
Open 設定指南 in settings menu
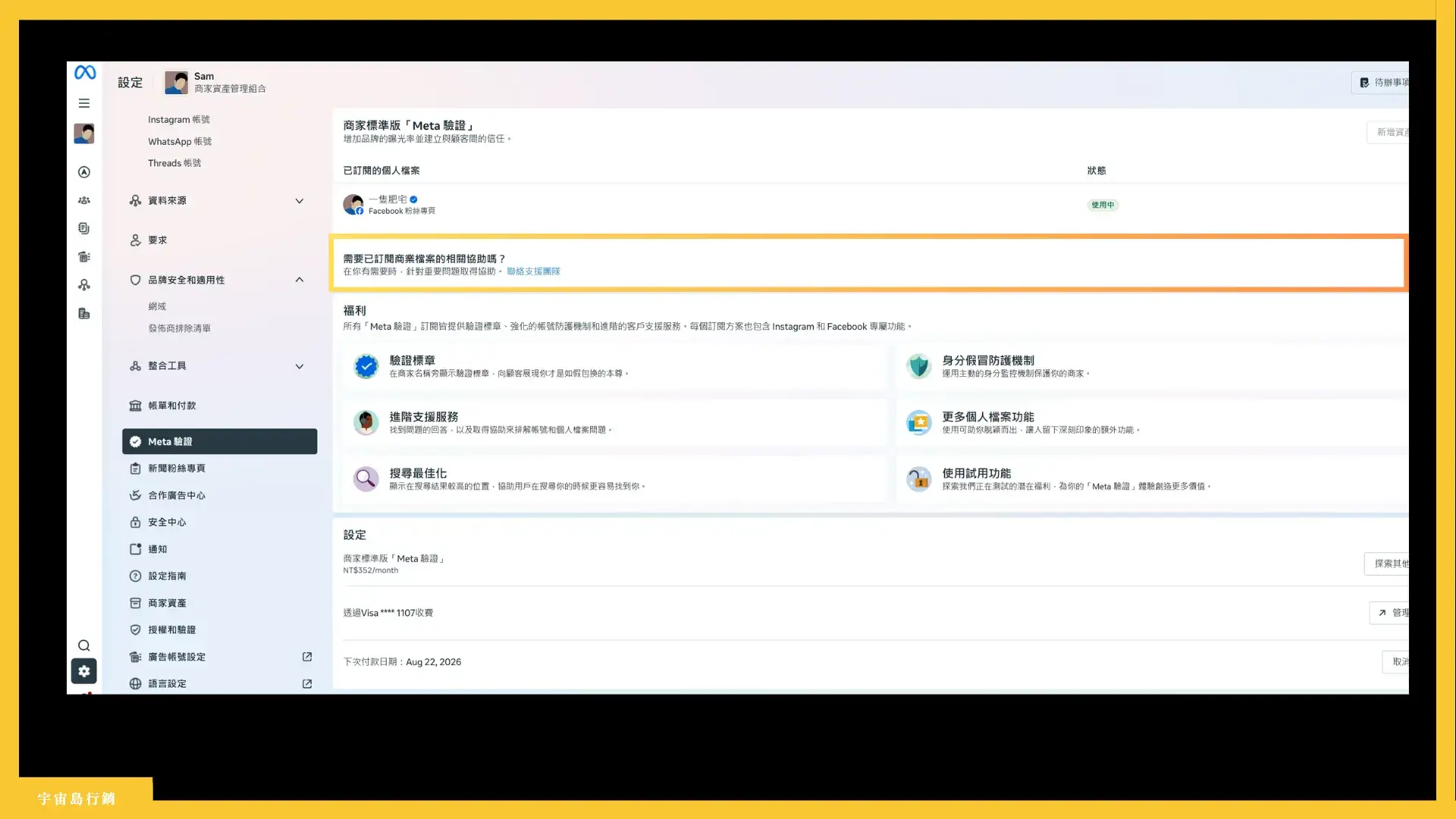[167, 576]
